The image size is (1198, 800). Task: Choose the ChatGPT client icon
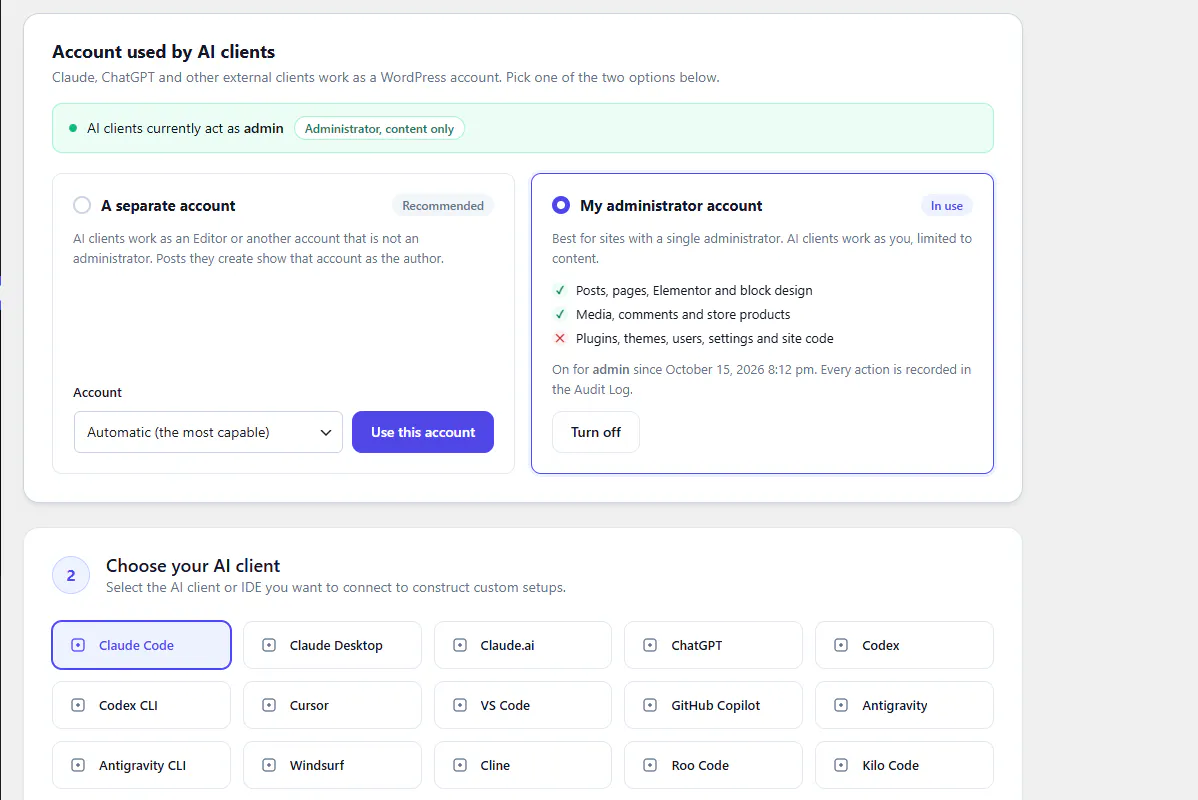650,645
